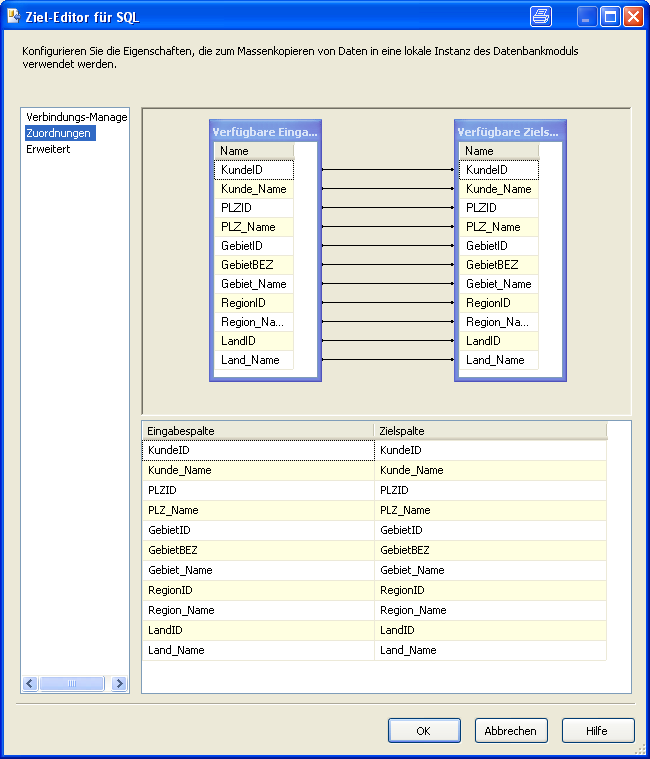This screenshot has width=650, height=759.
Task: Open Eingabespalte cell Gebiet_Name in grid
Action: [x=258, y=570]
